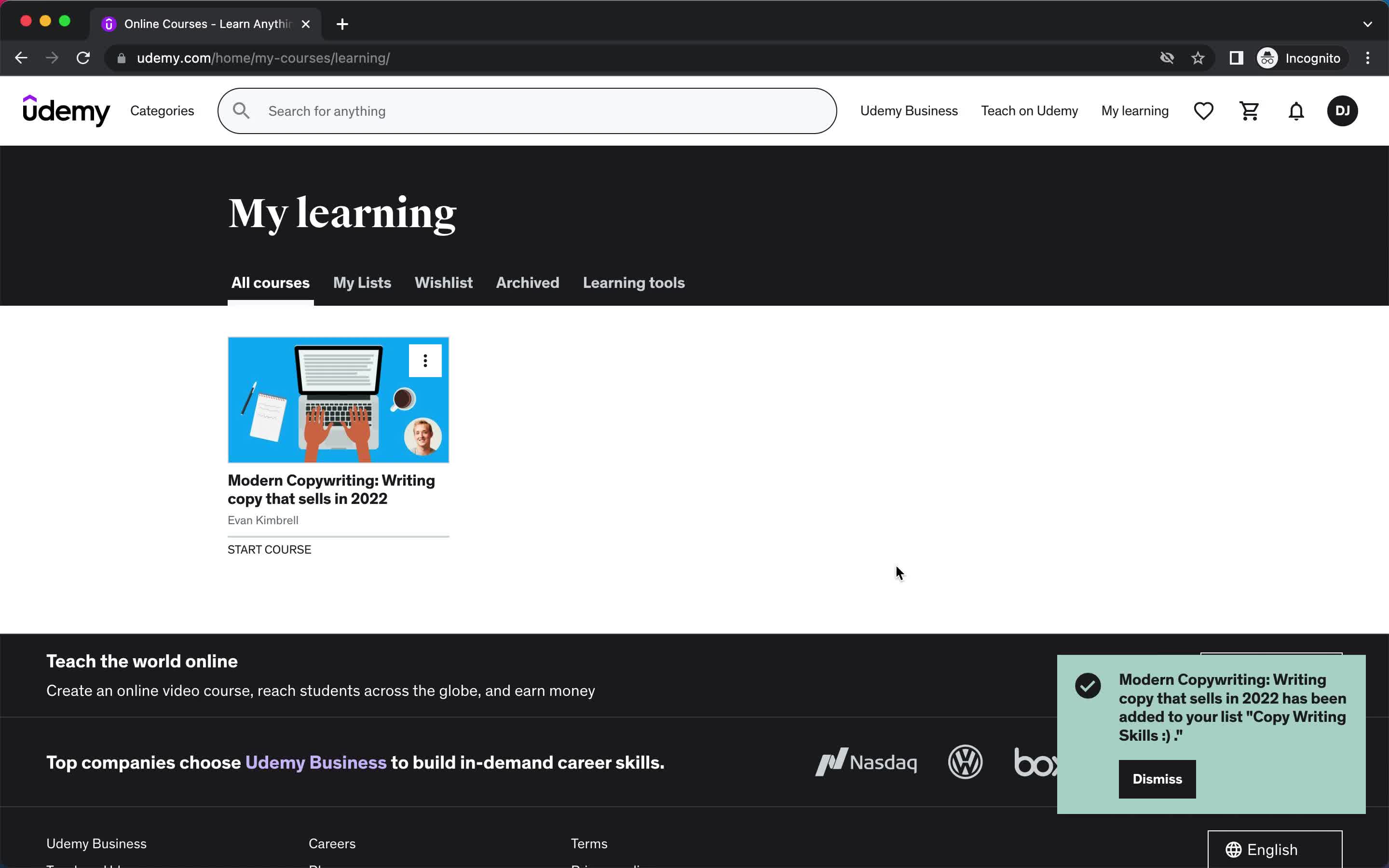The height and width of the screenshot is (868, 1389).
Task: Switch to the Wishlist tab
Action: (444, 283)
